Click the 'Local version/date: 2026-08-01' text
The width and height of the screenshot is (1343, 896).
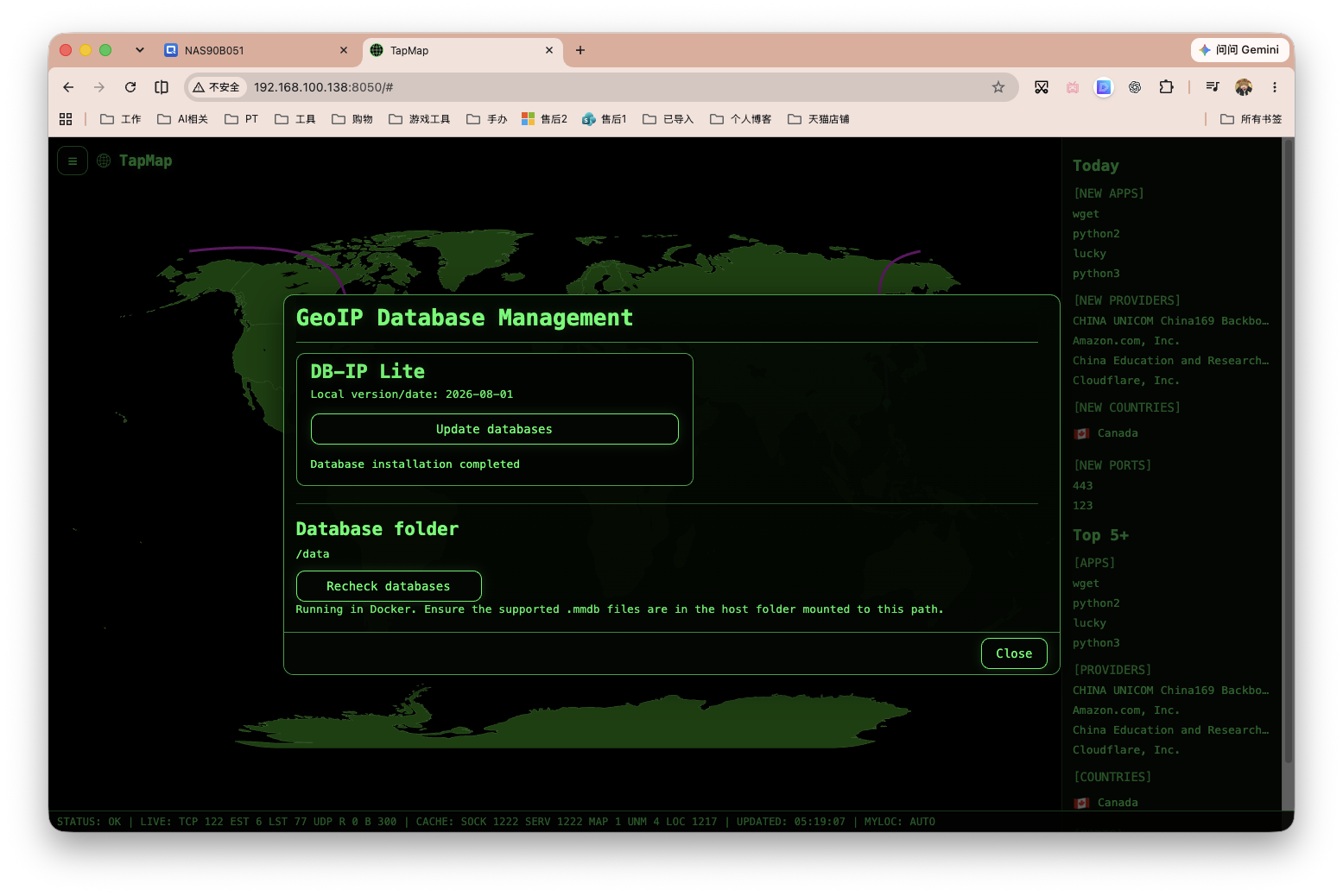click(412, 394)
